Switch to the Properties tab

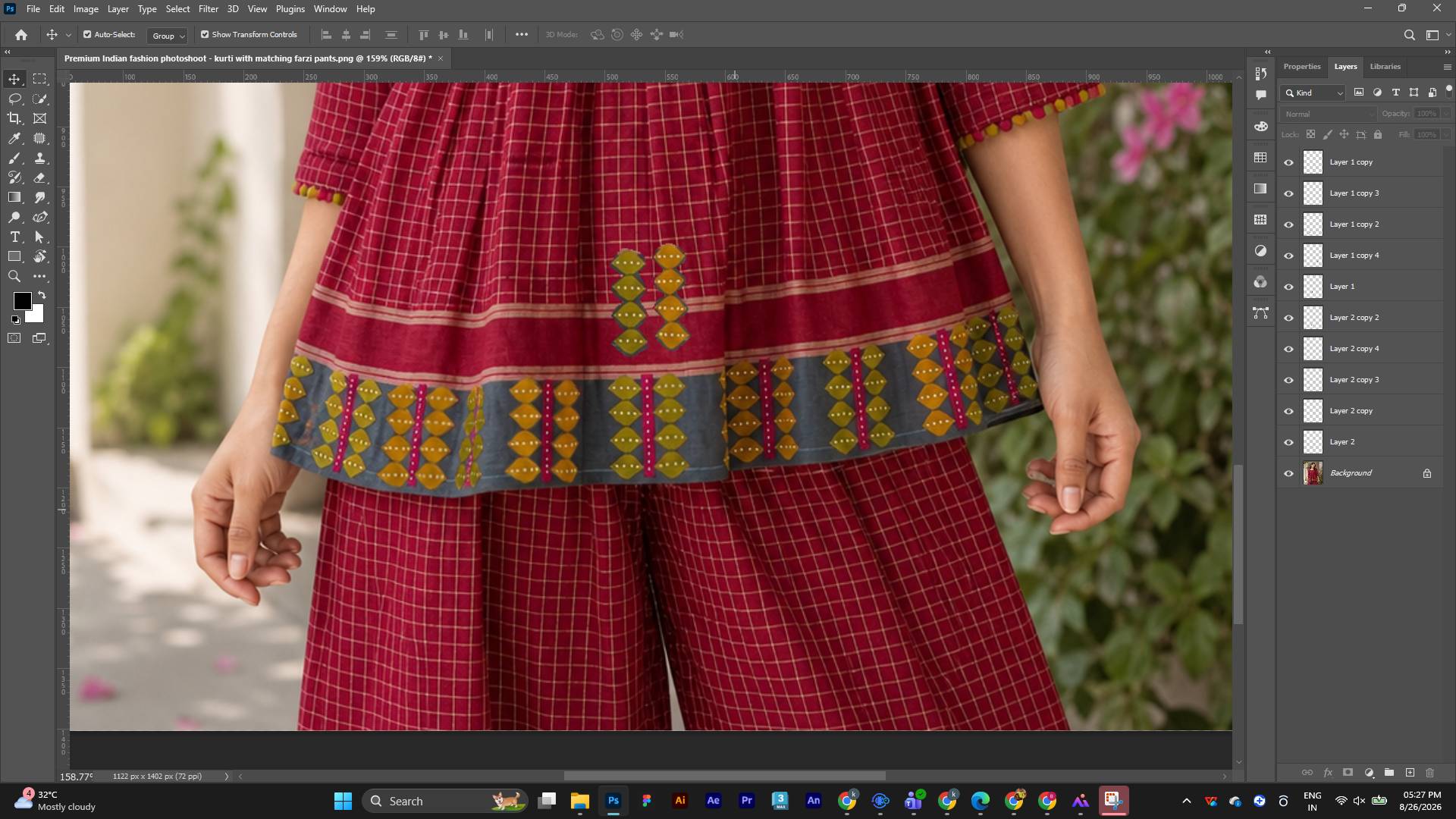pyautogui.click(x=1301, y=67)
